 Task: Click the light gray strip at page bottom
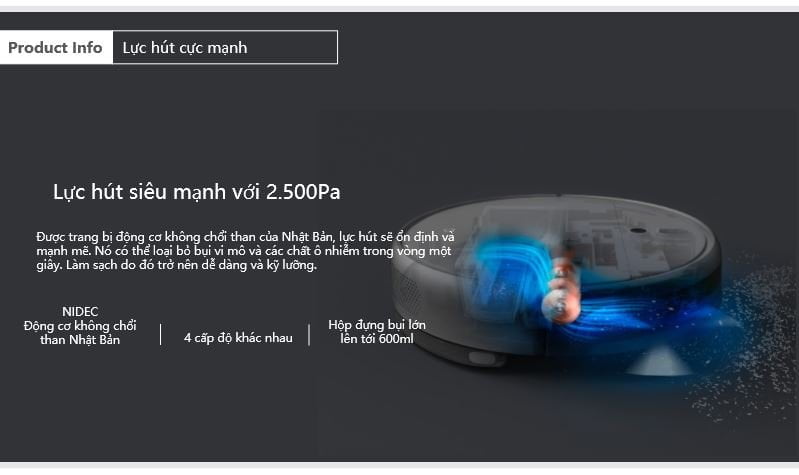tap(400, 465)
